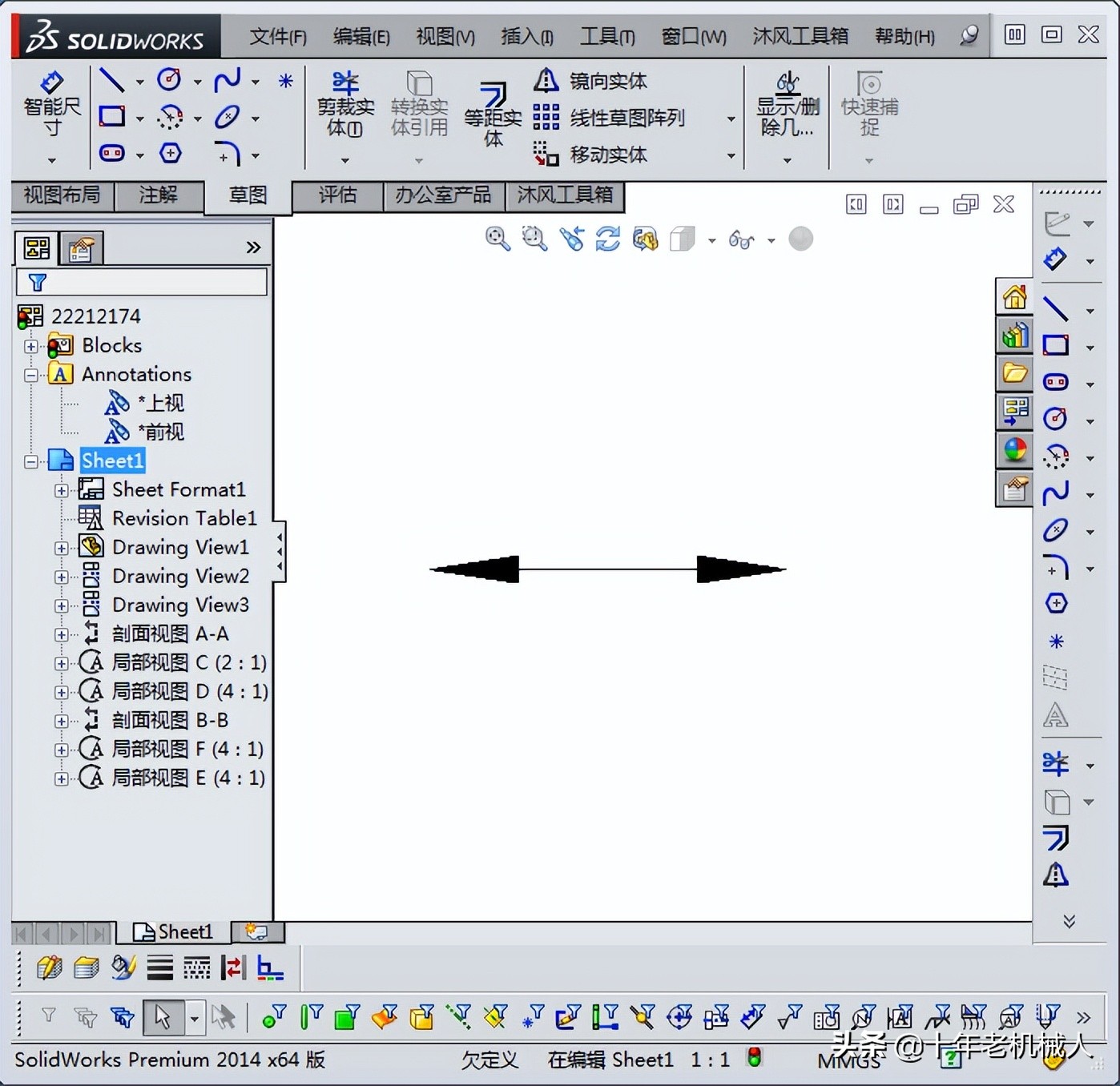The height and width of the screenshot is (1086, 1120).
Task: Open the display style dropdown arrow
Action: point(712,239)
